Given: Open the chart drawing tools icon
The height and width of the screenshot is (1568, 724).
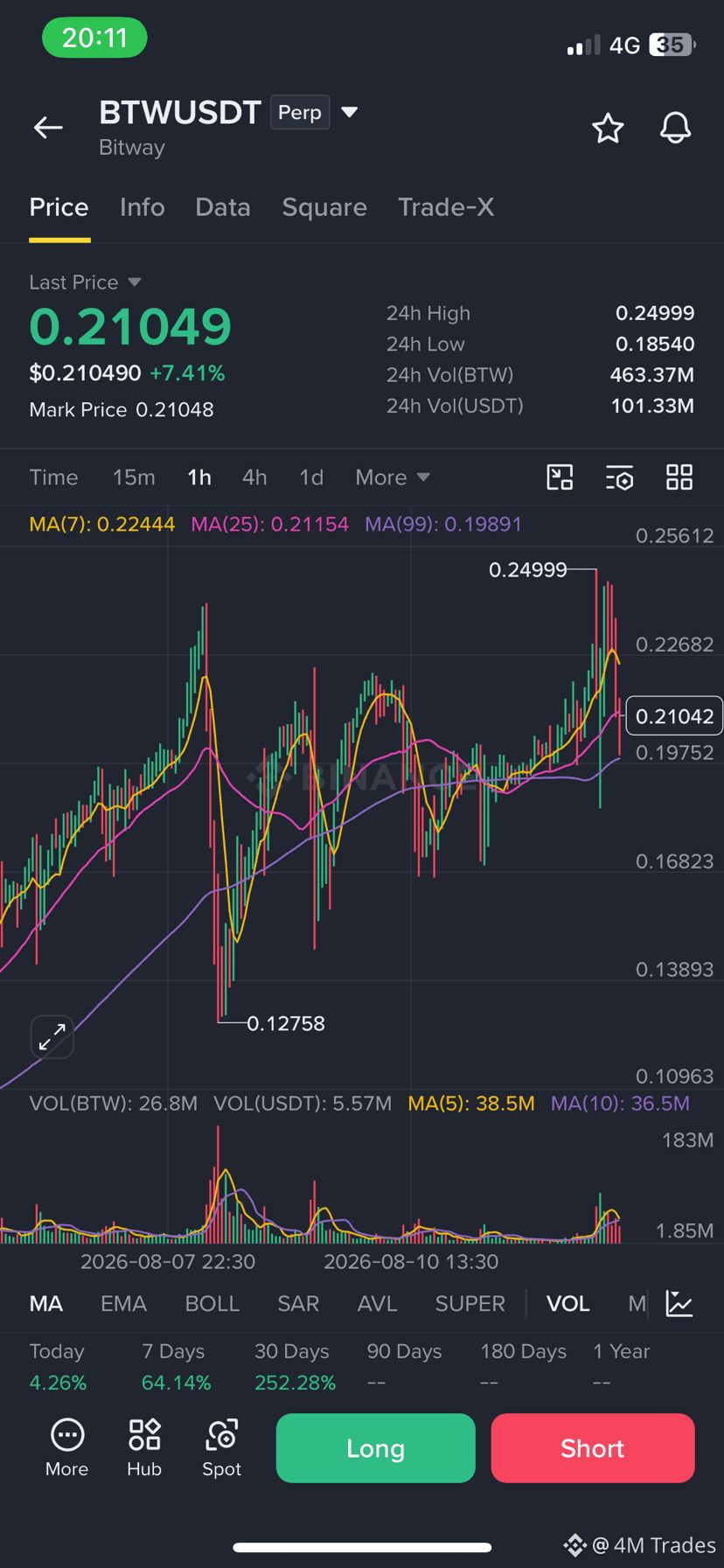Looking at the screenshot, I should pyautogui.click(x=560, y=477).
